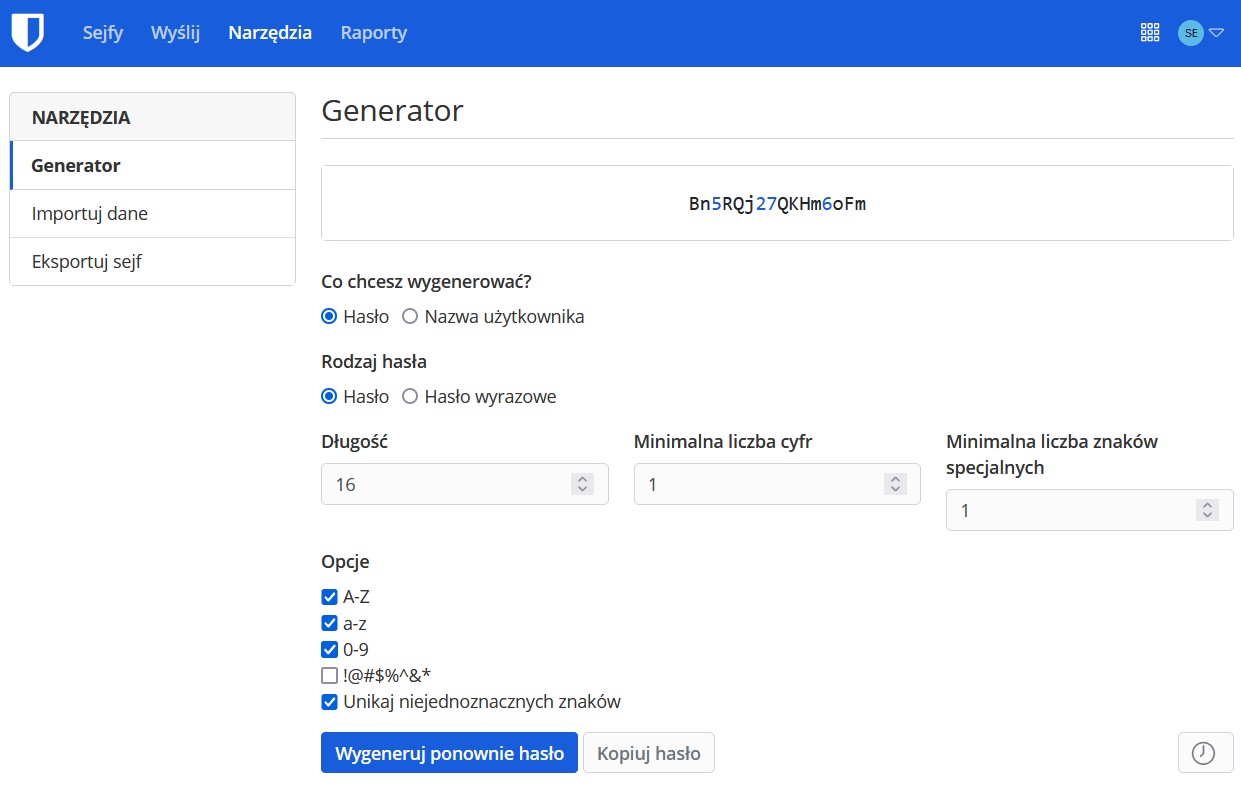The height and width of the screenshot is (792, 1241).
Task: Disable Unikaj niejednoznacznych znaków checkbox
Action: click(x=329, y=702)
